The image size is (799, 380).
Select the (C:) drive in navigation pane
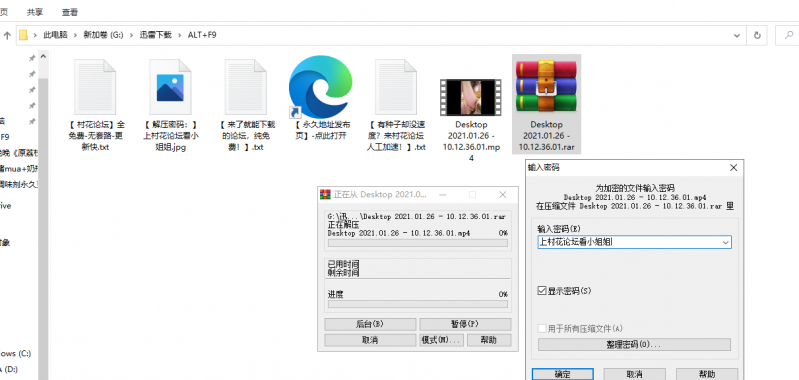(15, 354)
